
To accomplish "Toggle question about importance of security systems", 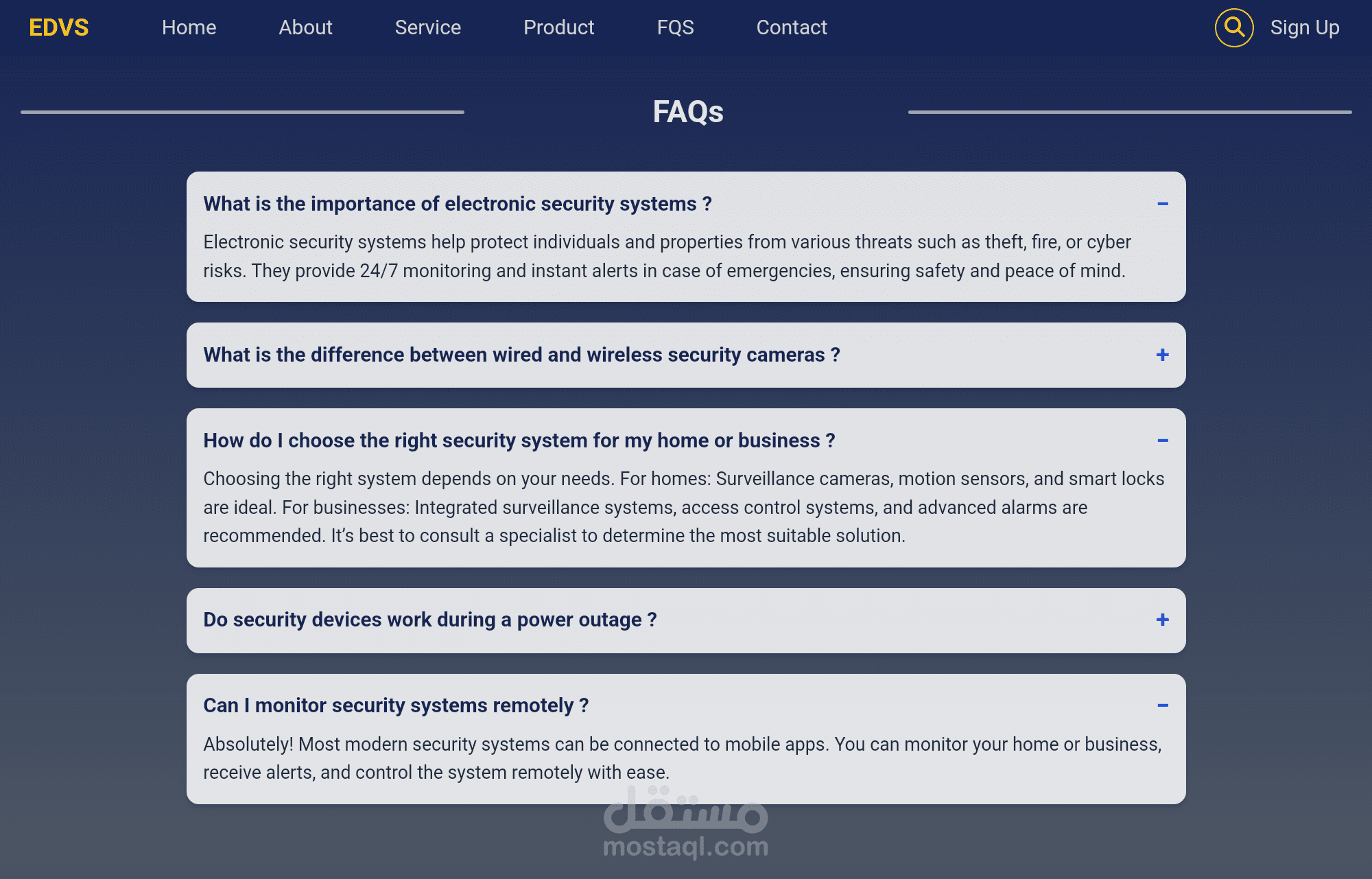I will pos(457,204).
